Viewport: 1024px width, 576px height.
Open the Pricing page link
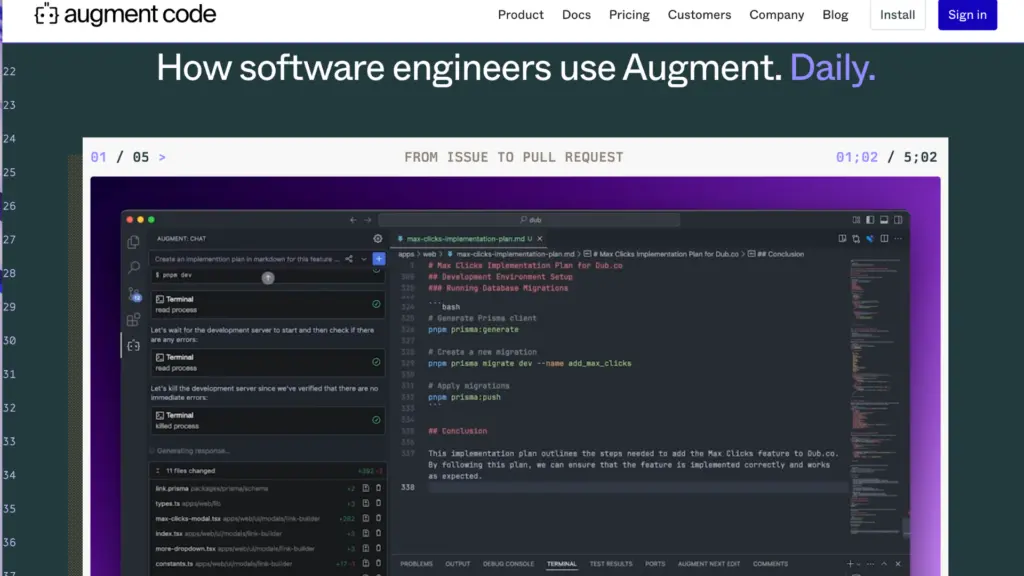(x=629, y=14)
